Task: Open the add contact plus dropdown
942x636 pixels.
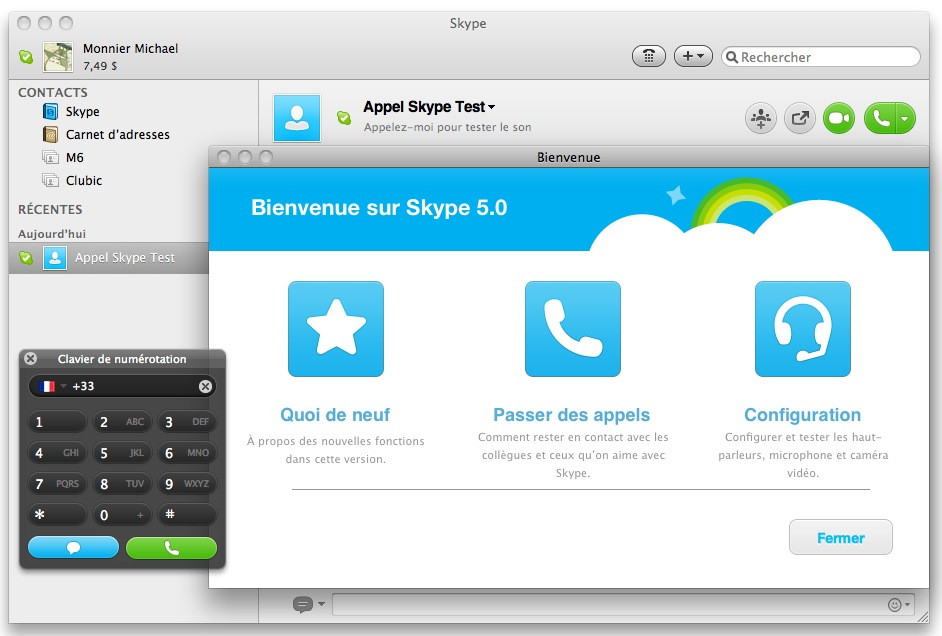Action: [x=693, y=56]
